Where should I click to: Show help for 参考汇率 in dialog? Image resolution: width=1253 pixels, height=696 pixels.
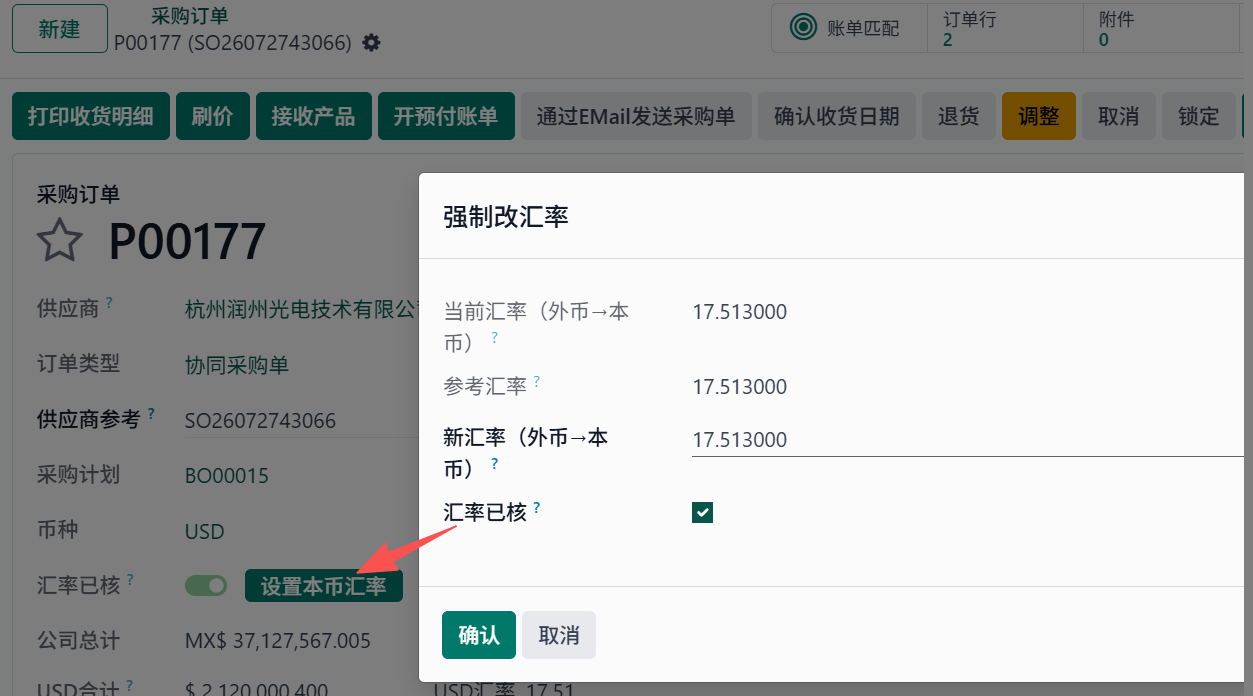[536, 381]
